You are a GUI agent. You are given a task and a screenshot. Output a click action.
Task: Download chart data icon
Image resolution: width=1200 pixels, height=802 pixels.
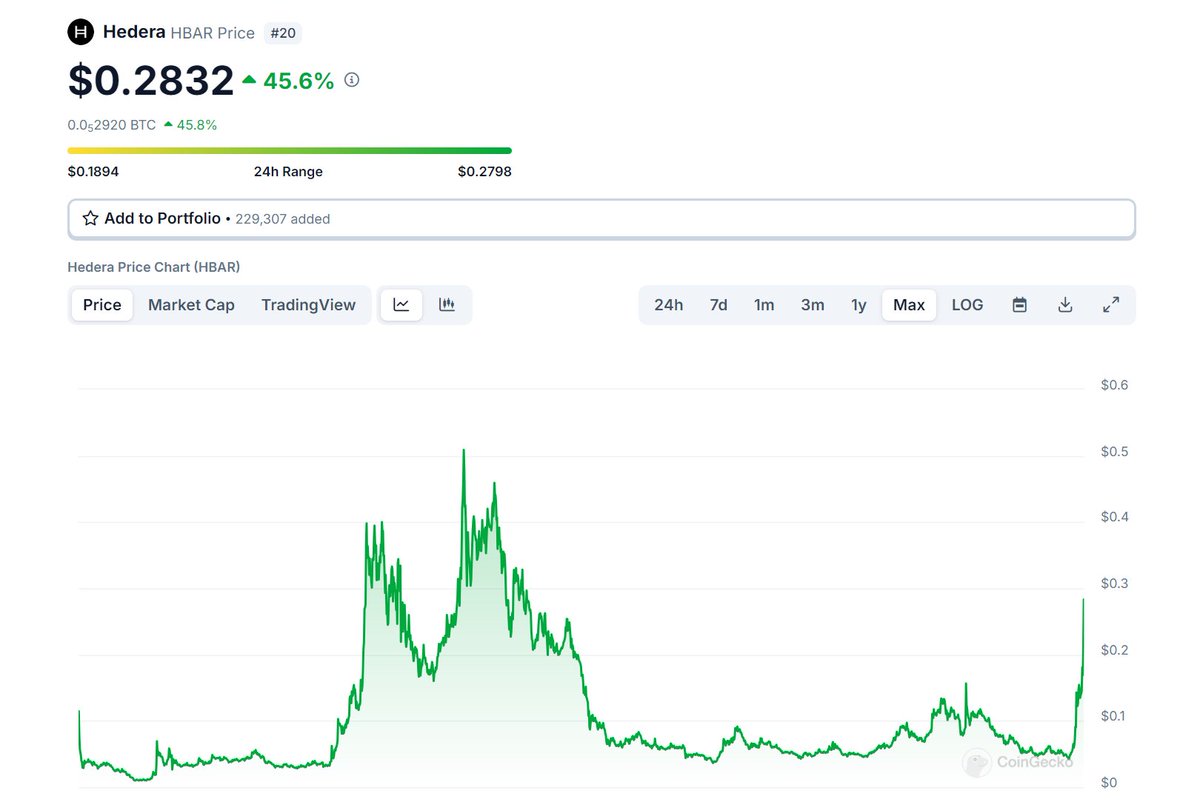click(1065, 305)
